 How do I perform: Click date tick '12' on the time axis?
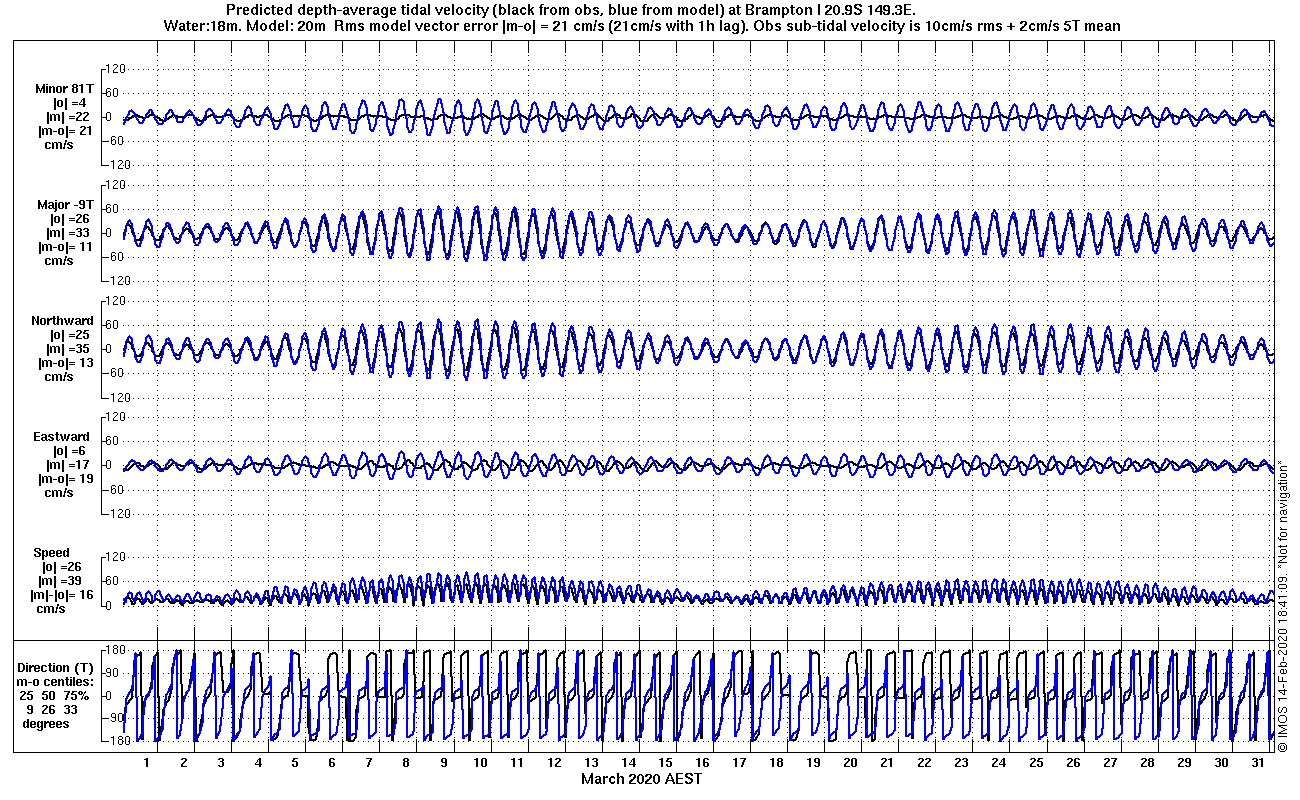click(x=554, y=763)
